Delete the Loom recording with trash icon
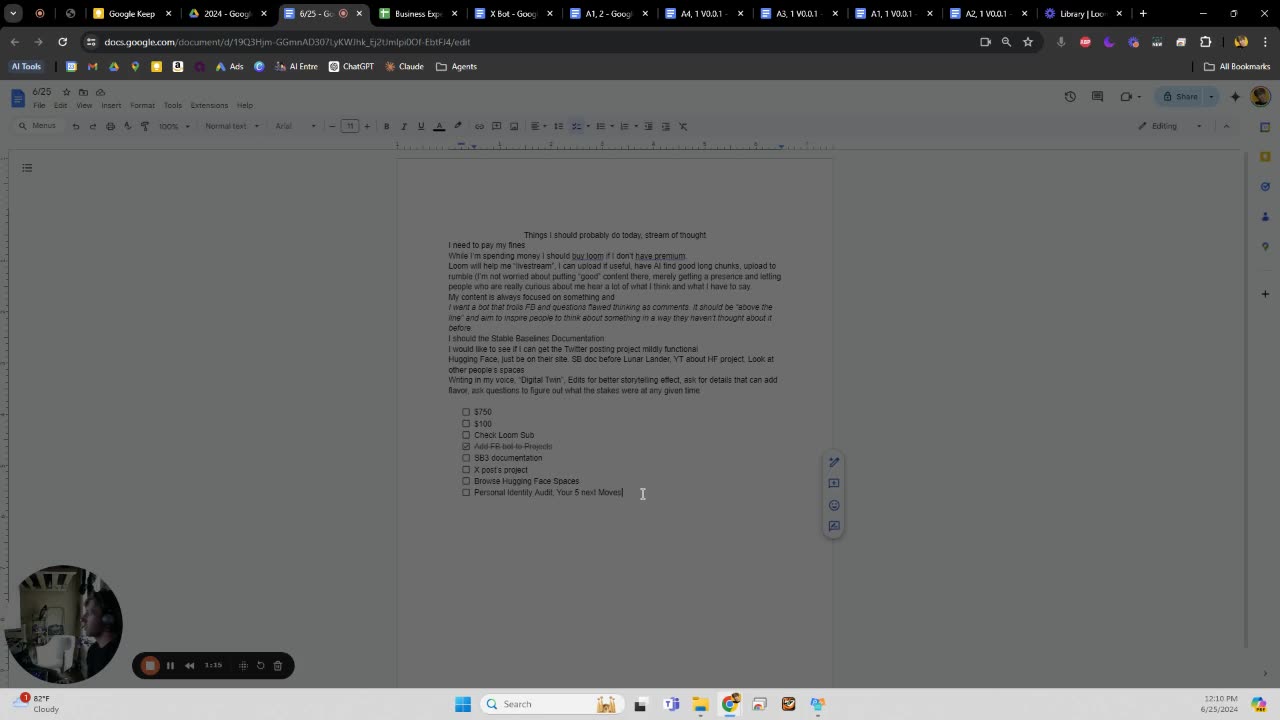 point(278,665)
